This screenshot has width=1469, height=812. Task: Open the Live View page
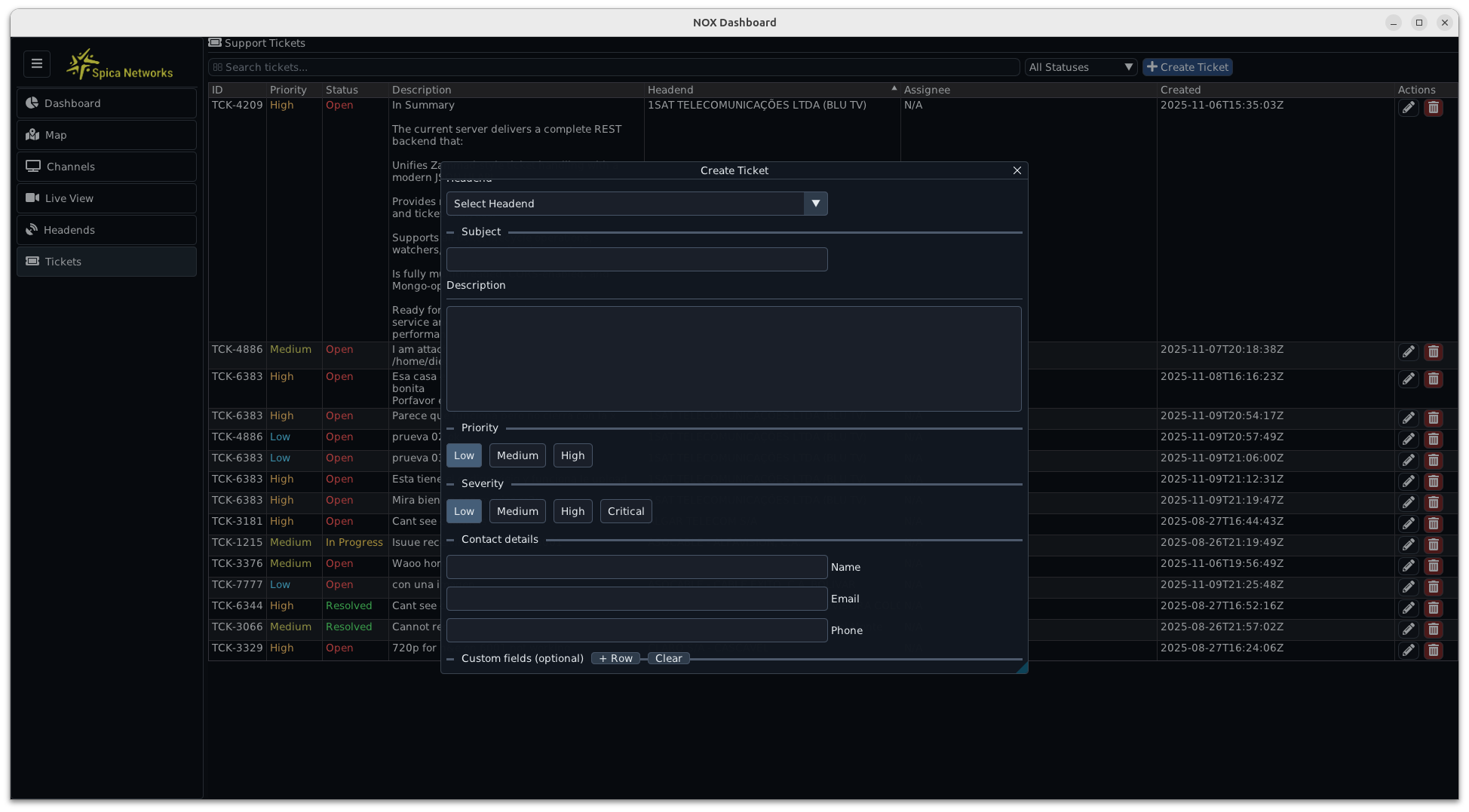coord(106,198)
